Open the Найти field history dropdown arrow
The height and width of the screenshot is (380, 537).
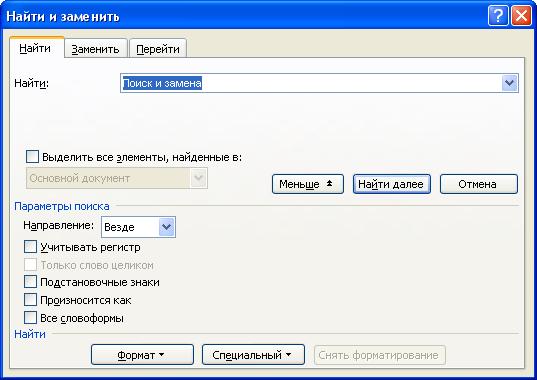point(510,83)
